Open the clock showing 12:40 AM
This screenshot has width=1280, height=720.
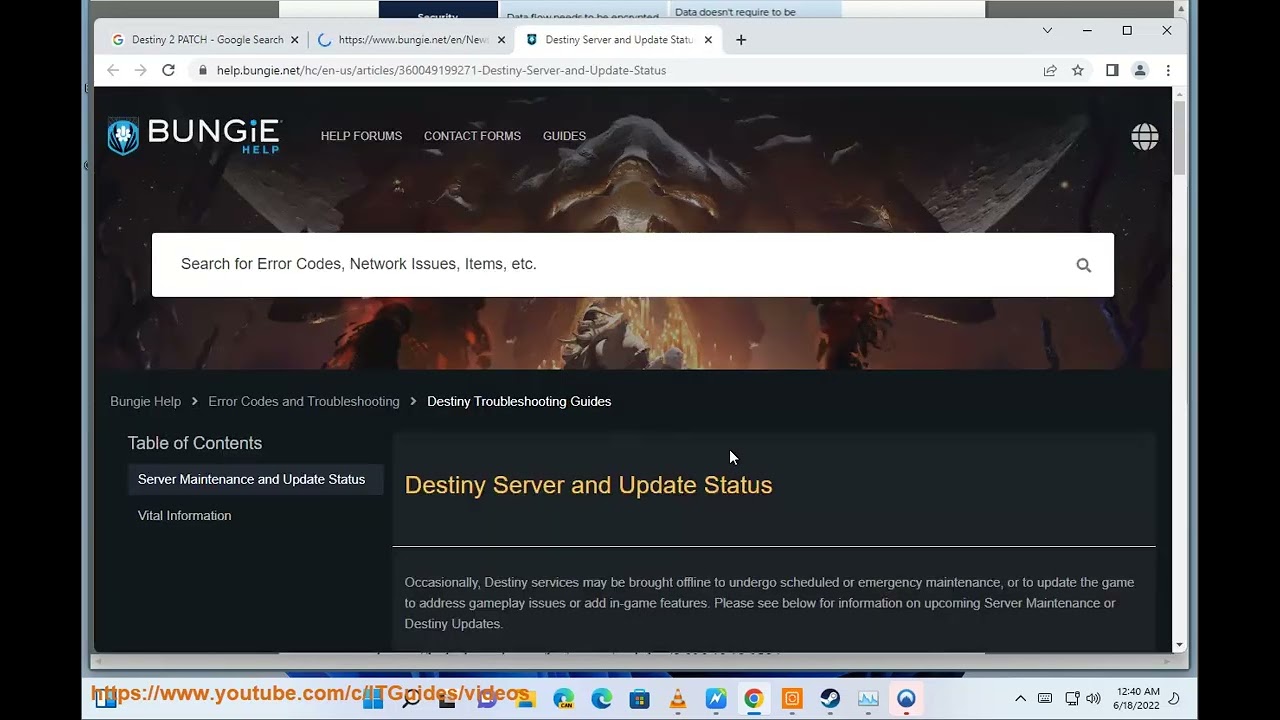1135,698
